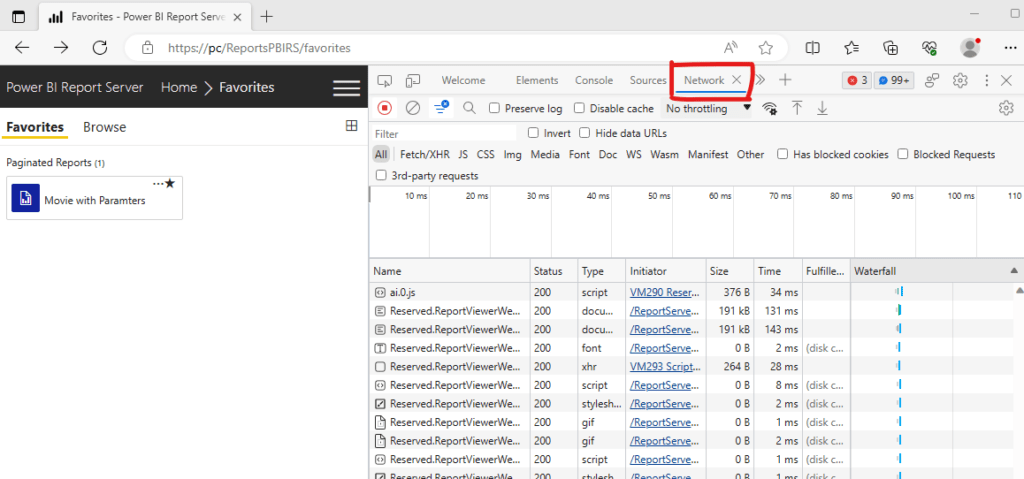The width and height of the screenshot is (1024, 479).
Task: Click the network Filter text field
Action: click(443, 133)
